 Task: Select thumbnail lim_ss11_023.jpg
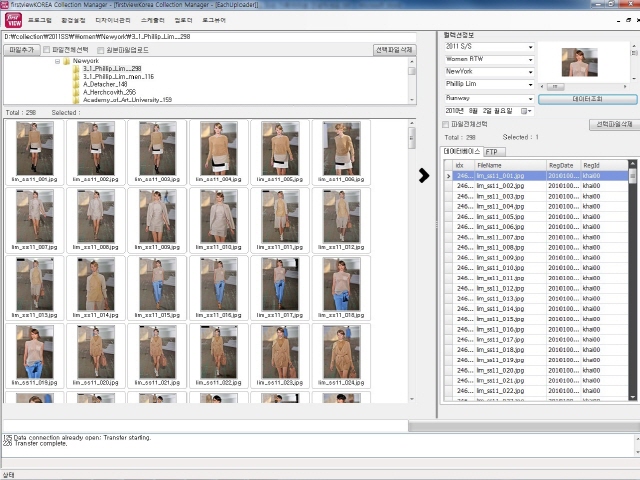click(x=280, y=356)
